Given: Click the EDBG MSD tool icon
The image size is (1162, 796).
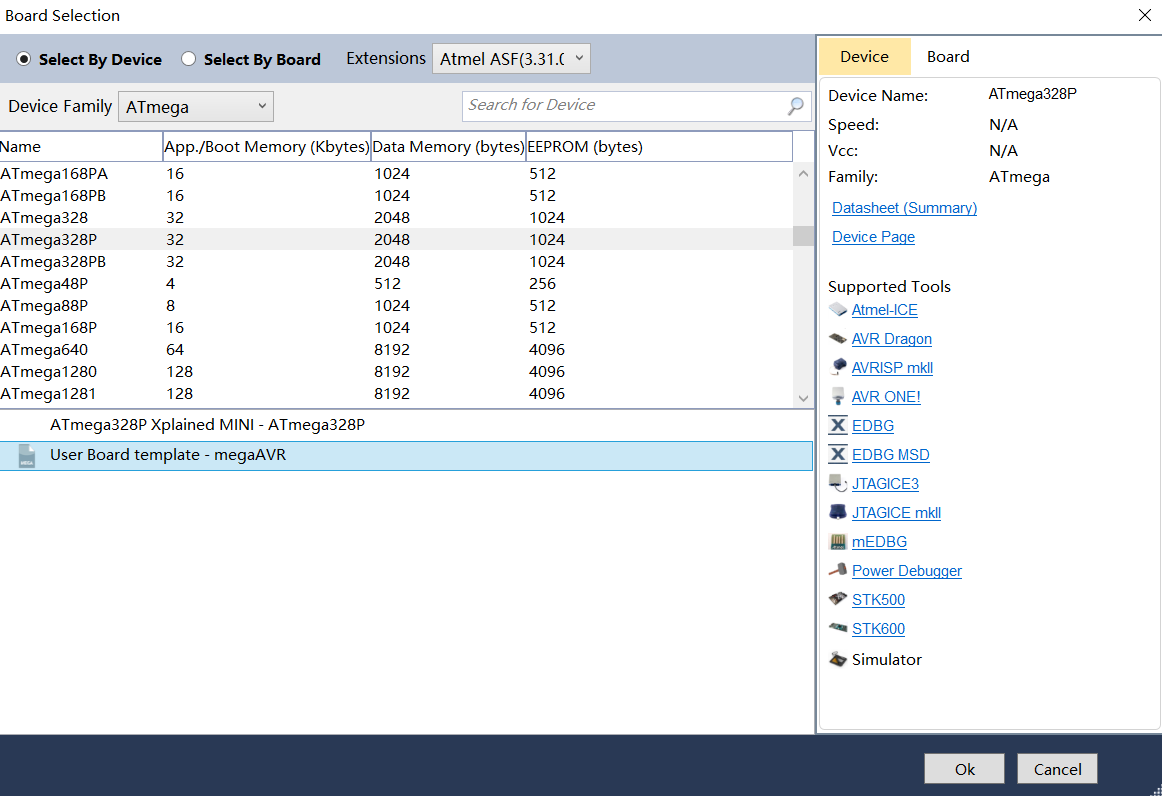Looking at the screenshot, I should click(x=837, y=454).
